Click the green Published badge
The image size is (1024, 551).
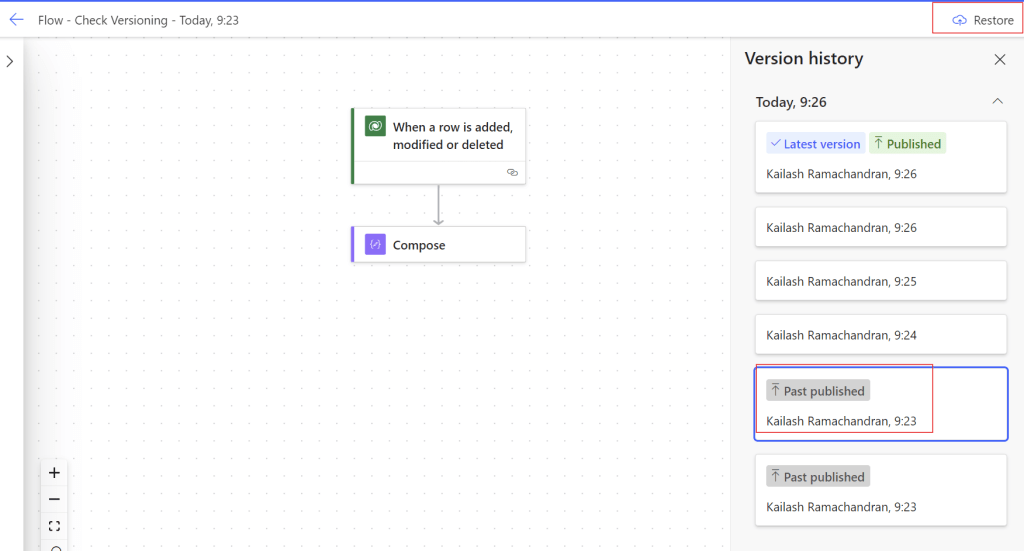click(906, 144)
